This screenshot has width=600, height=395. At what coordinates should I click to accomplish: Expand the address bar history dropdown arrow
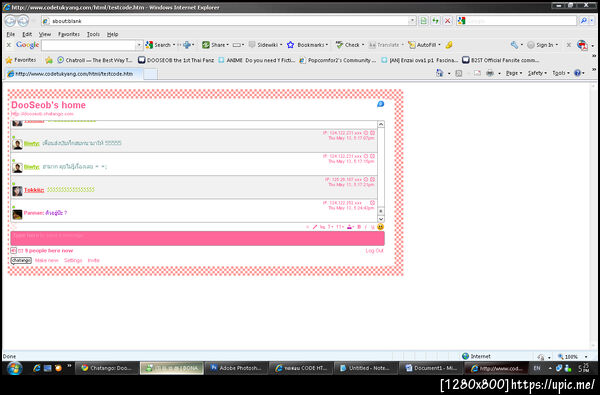(x=412, y=21)
